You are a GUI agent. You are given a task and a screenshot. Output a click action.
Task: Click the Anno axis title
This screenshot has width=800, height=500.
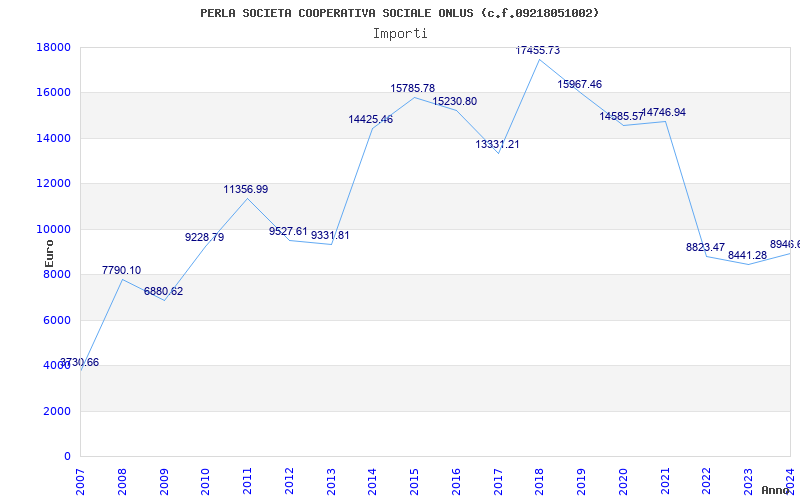pyautogui.click(x=775, y=490)
